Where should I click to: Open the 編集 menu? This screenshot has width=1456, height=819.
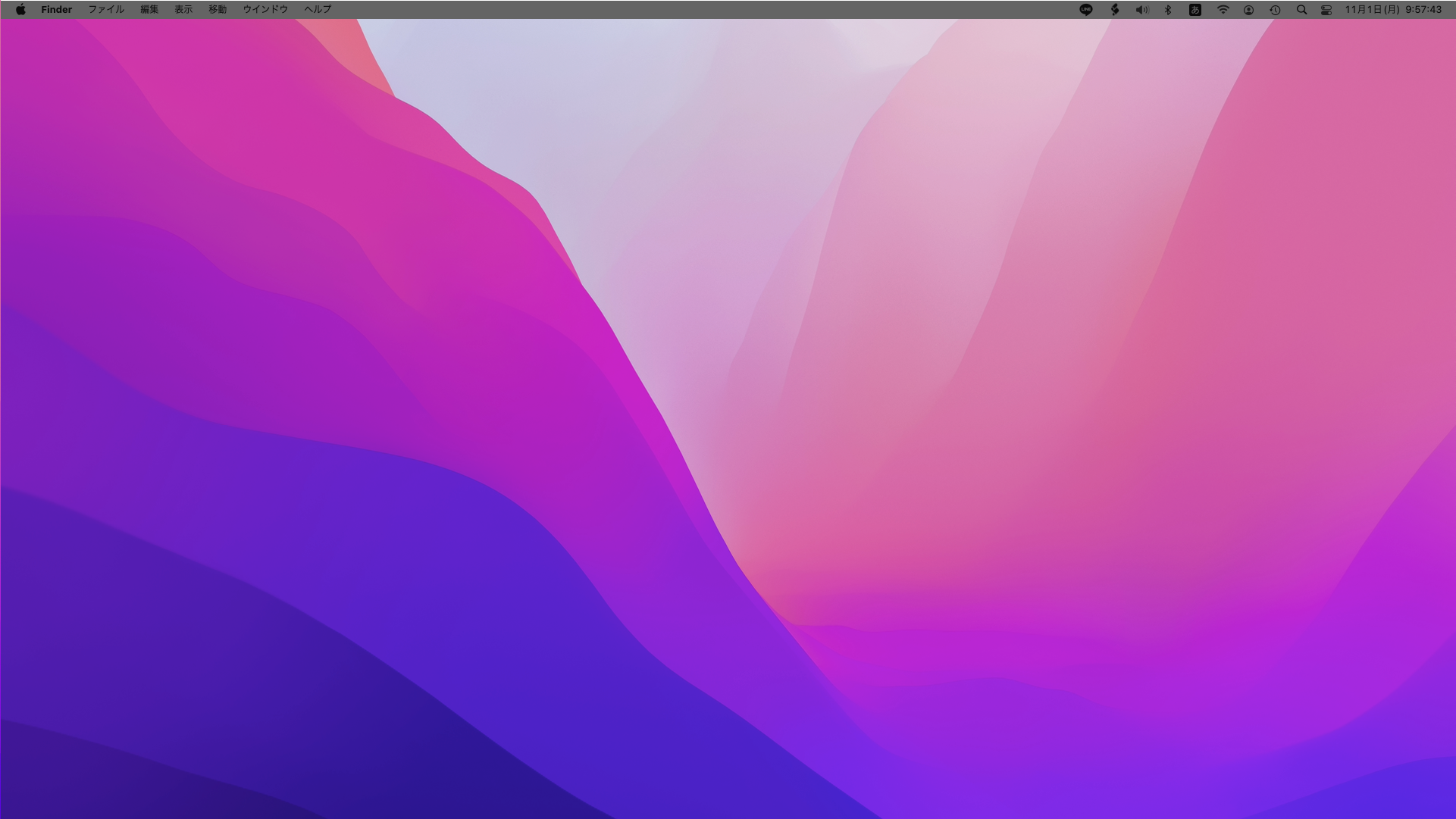149,10
